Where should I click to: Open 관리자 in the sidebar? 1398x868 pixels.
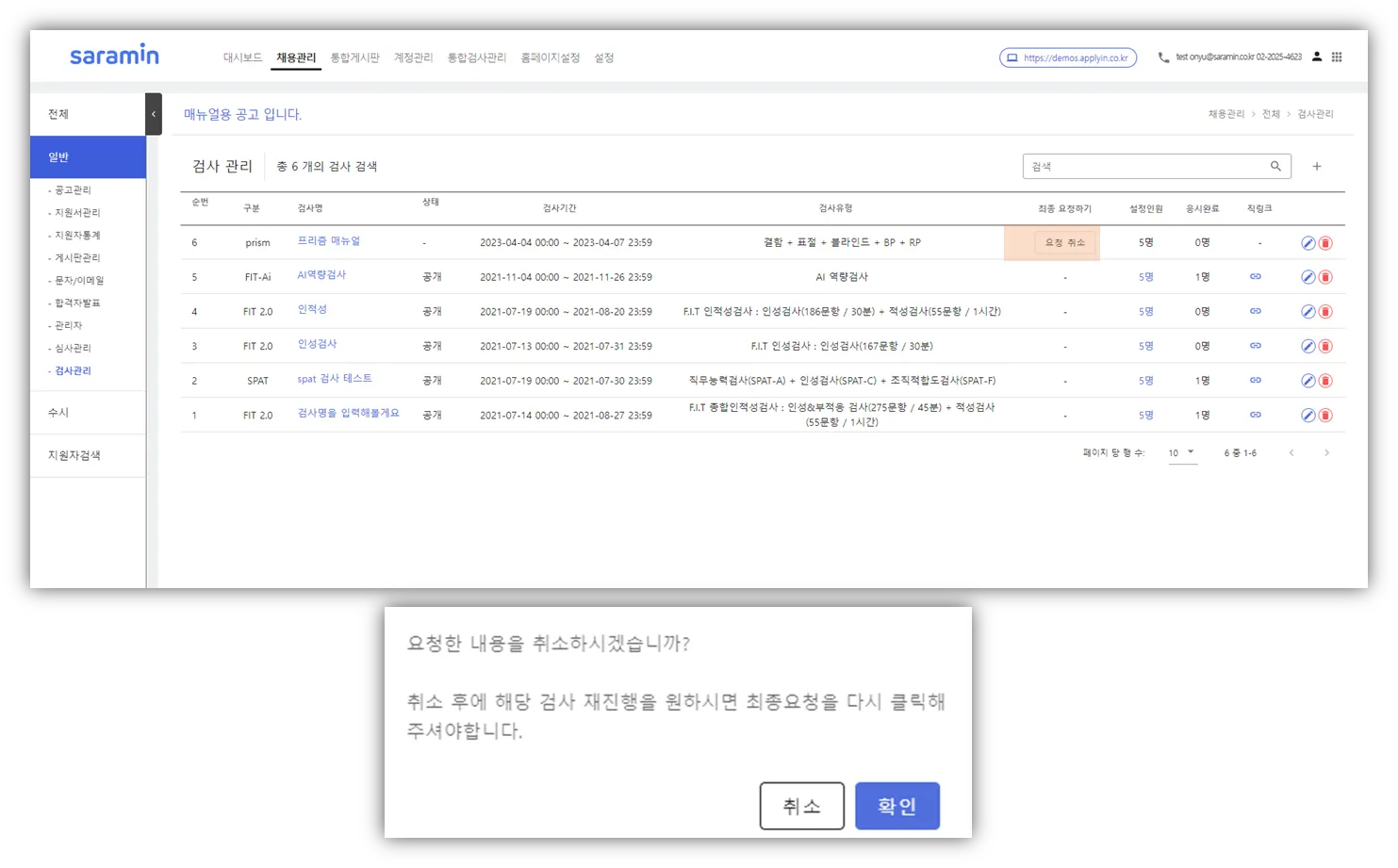coord(68,326)
